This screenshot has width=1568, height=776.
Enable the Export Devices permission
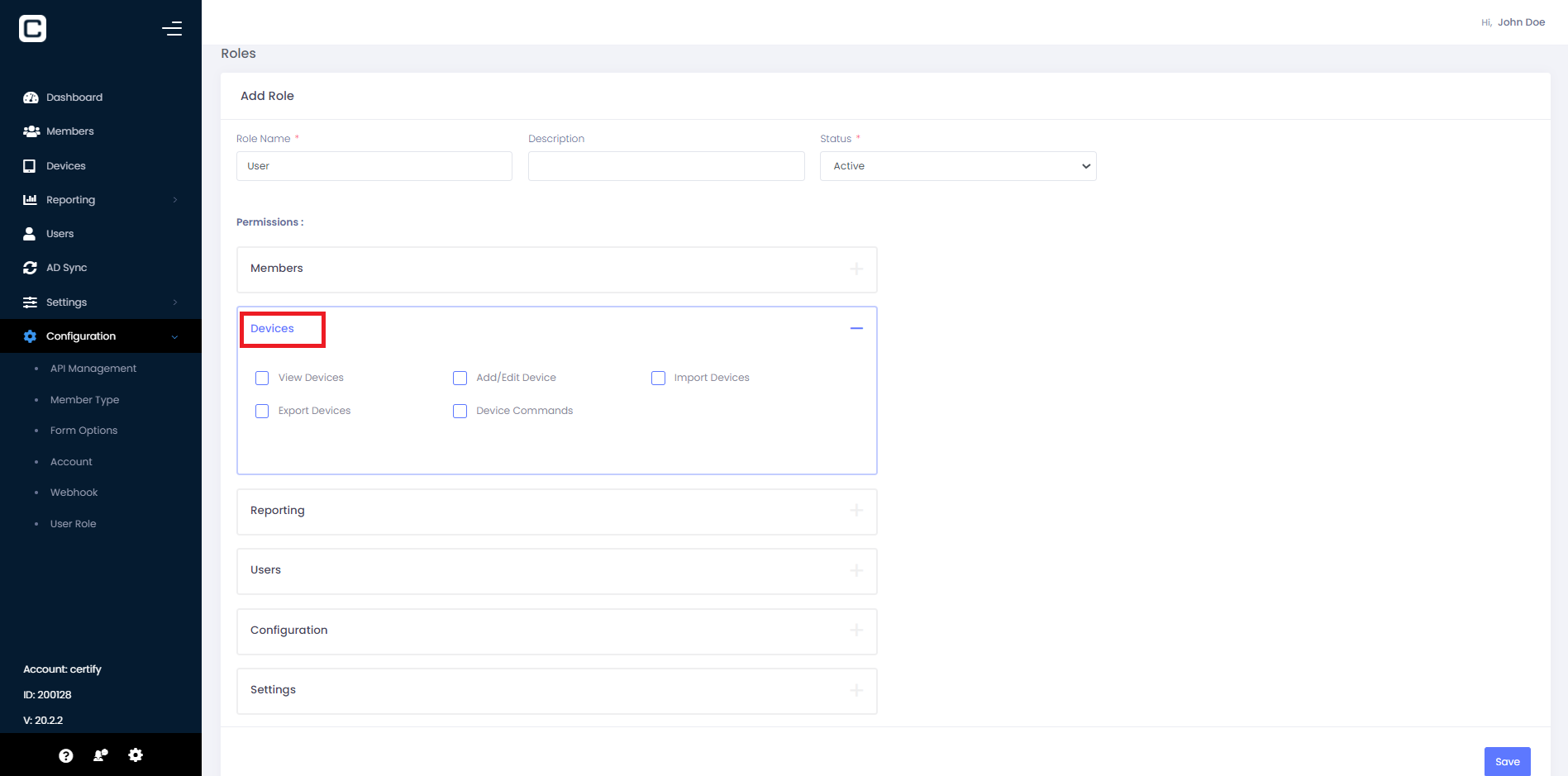click(x=262, y=411)
